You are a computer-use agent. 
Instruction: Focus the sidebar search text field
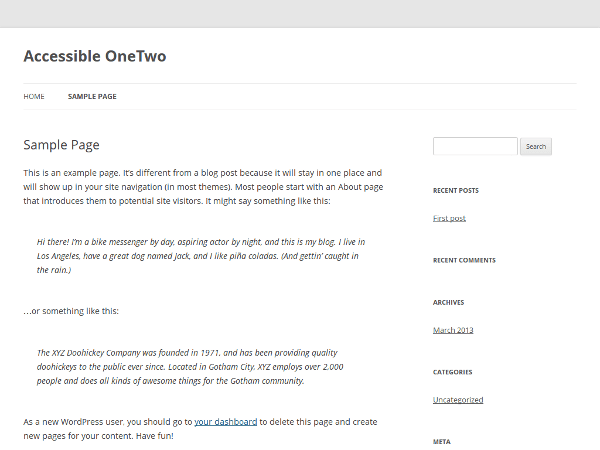pos(475,146)
